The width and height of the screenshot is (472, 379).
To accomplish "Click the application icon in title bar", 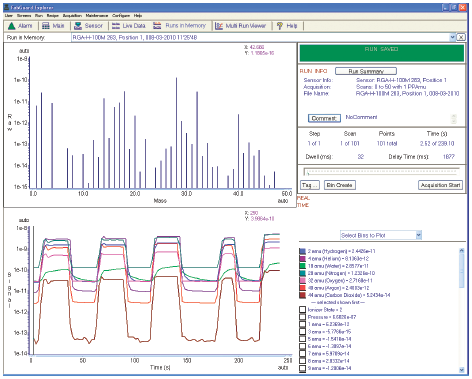I will 6,7.
